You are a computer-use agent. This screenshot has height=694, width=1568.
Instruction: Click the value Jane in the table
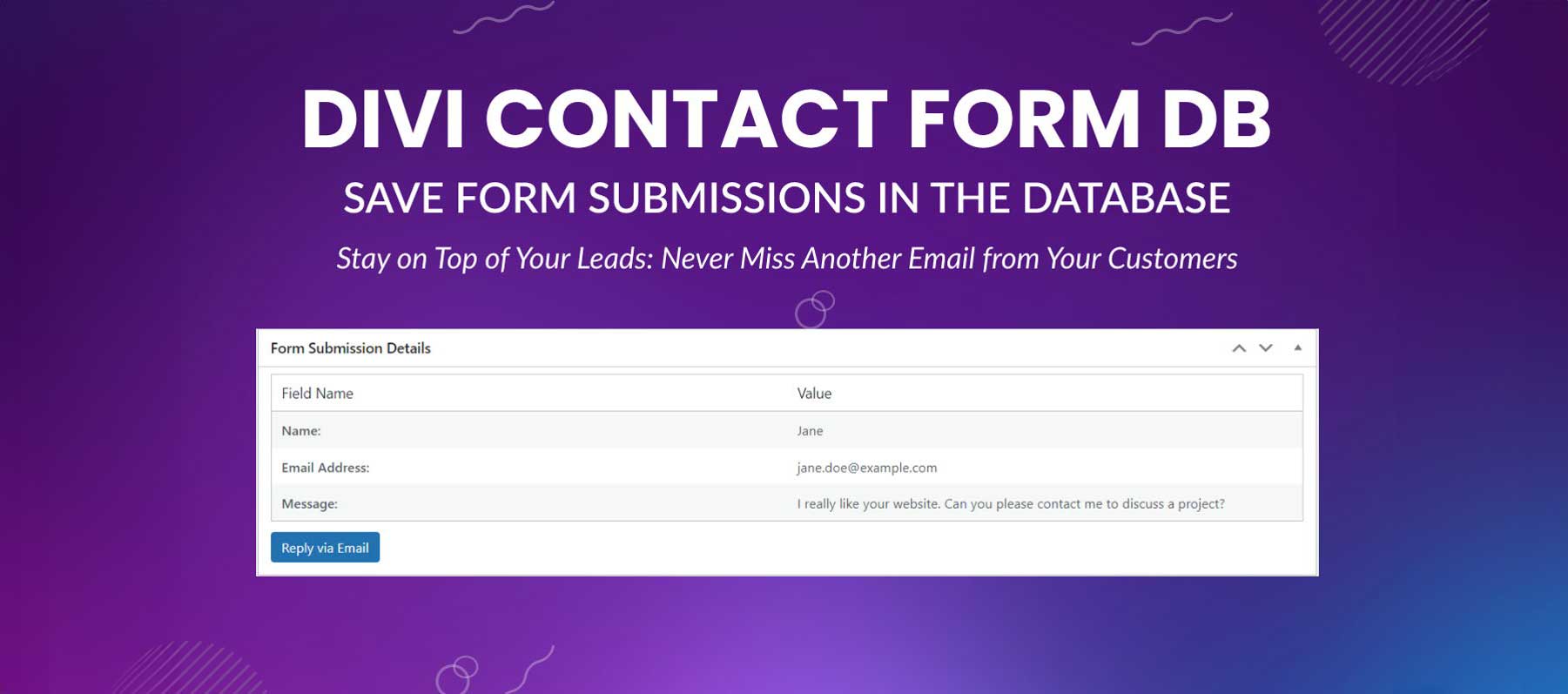(810, 431)
